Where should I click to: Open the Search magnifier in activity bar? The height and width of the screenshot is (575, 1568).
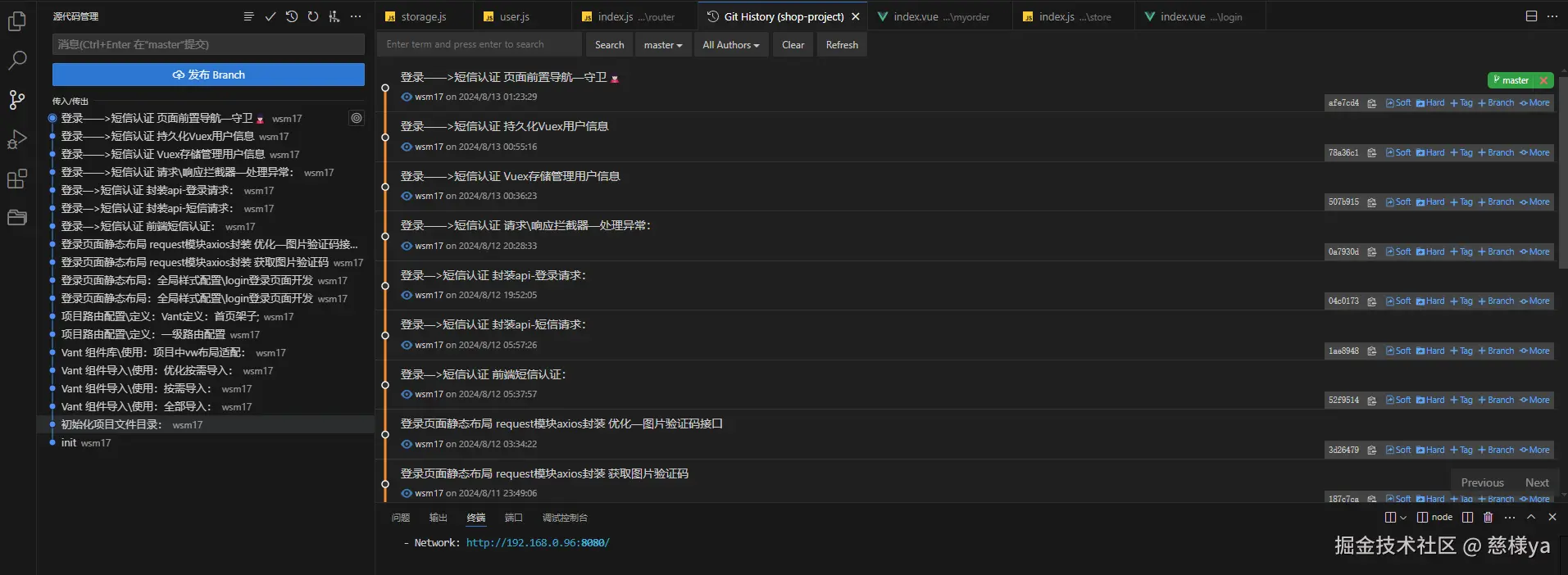[x=17, y=60]
